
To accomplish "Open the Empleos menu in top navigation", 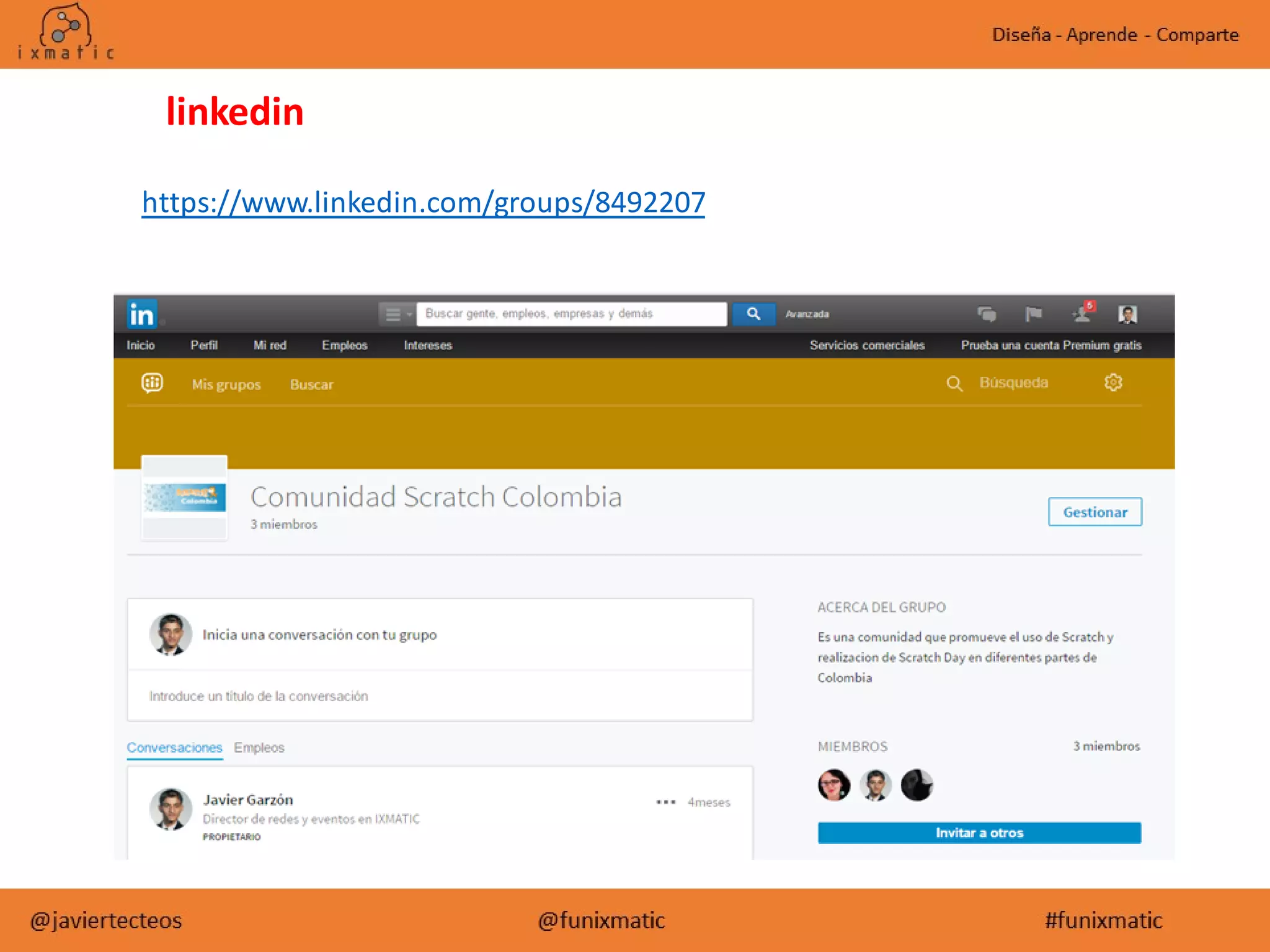I will (345, 345).
